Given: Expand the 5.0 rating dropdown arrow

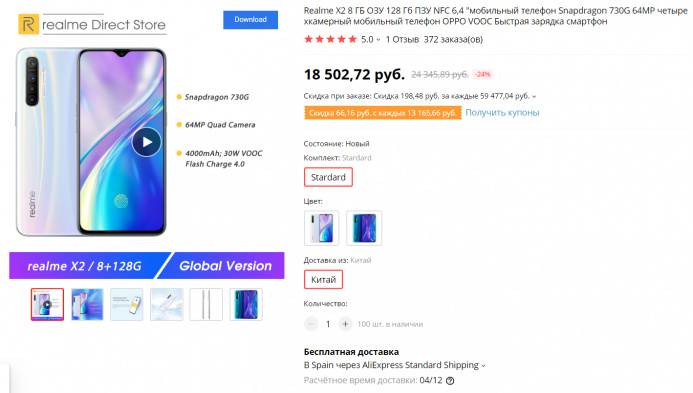Looking at the screenshot, I should [378, 40].
